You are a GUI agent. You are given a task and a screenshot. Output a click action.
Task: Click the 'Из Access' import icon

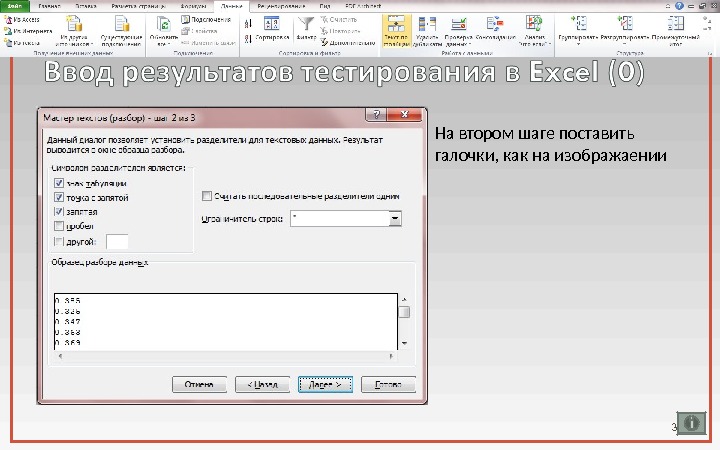[8, 19]
